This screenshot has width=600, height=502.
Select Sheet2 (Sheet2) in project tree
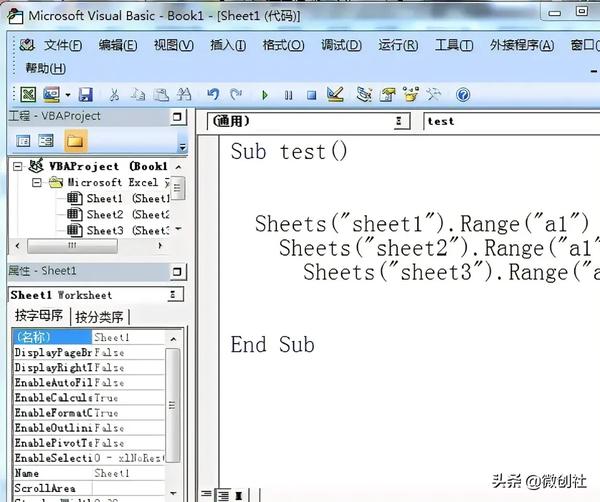118,215
